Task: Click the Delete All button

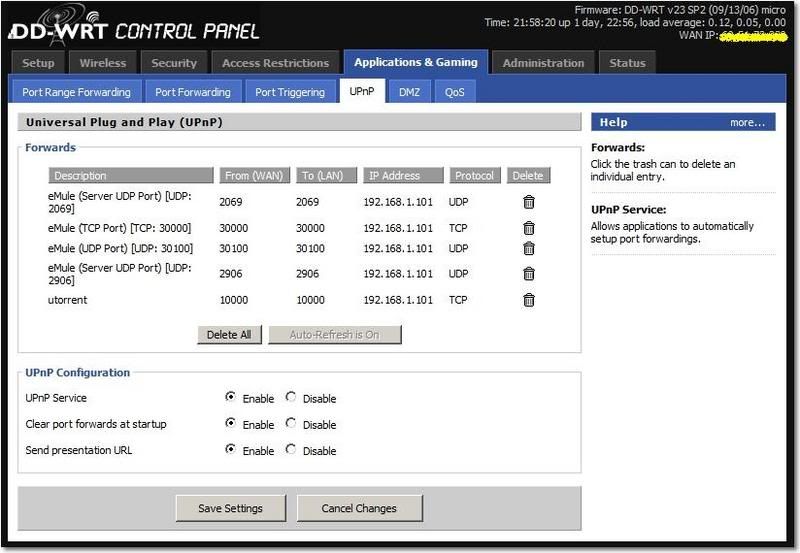Action: [x=229, y=335]
